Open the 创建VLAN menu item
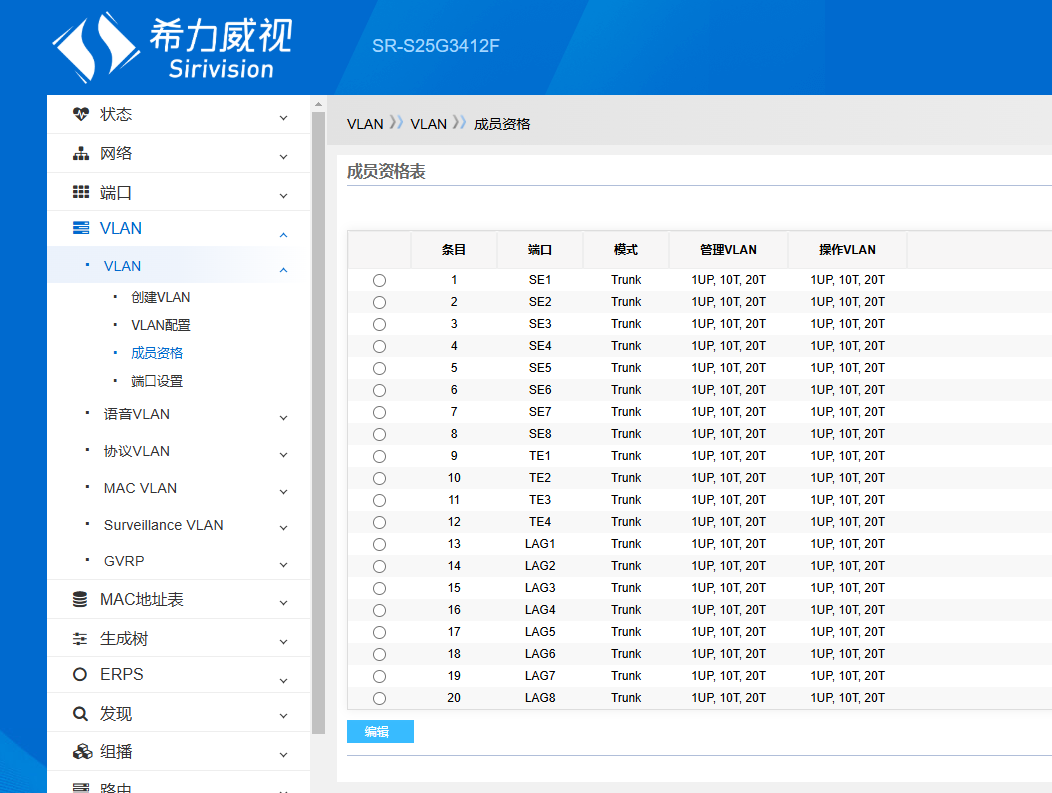 tap(160, 297)
